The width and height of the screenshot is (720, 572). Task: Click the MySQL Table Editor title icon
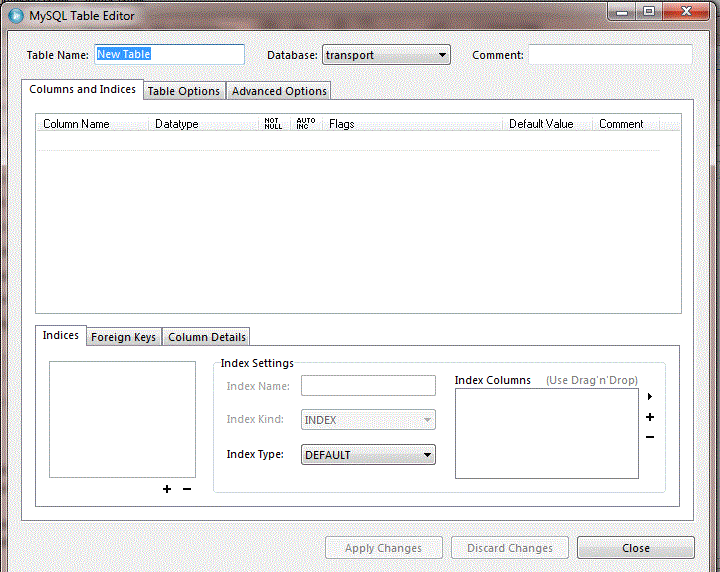16,16
